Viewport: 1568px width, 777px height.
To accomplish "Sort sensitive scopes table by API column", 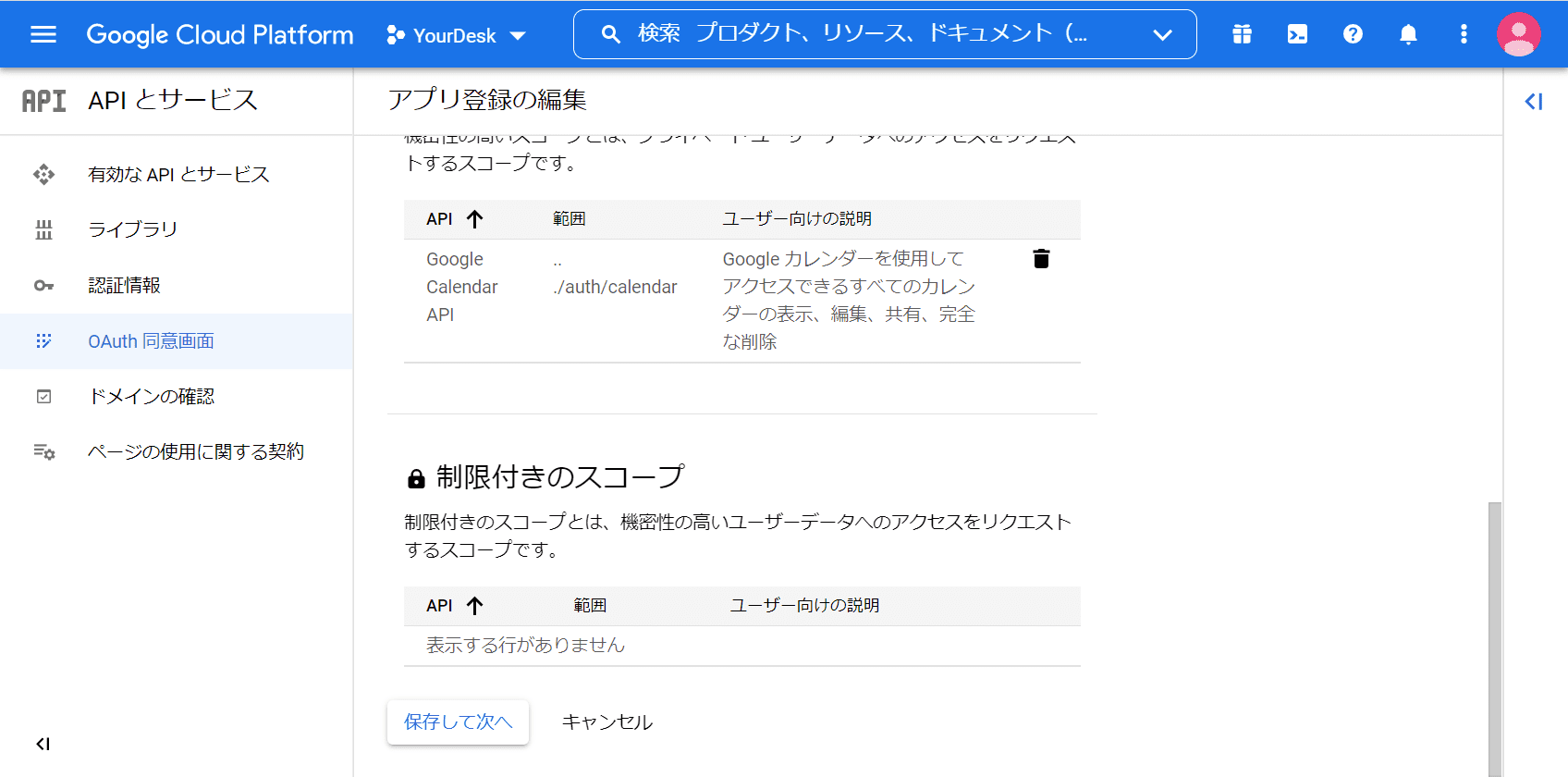I will tap(455, 219).
